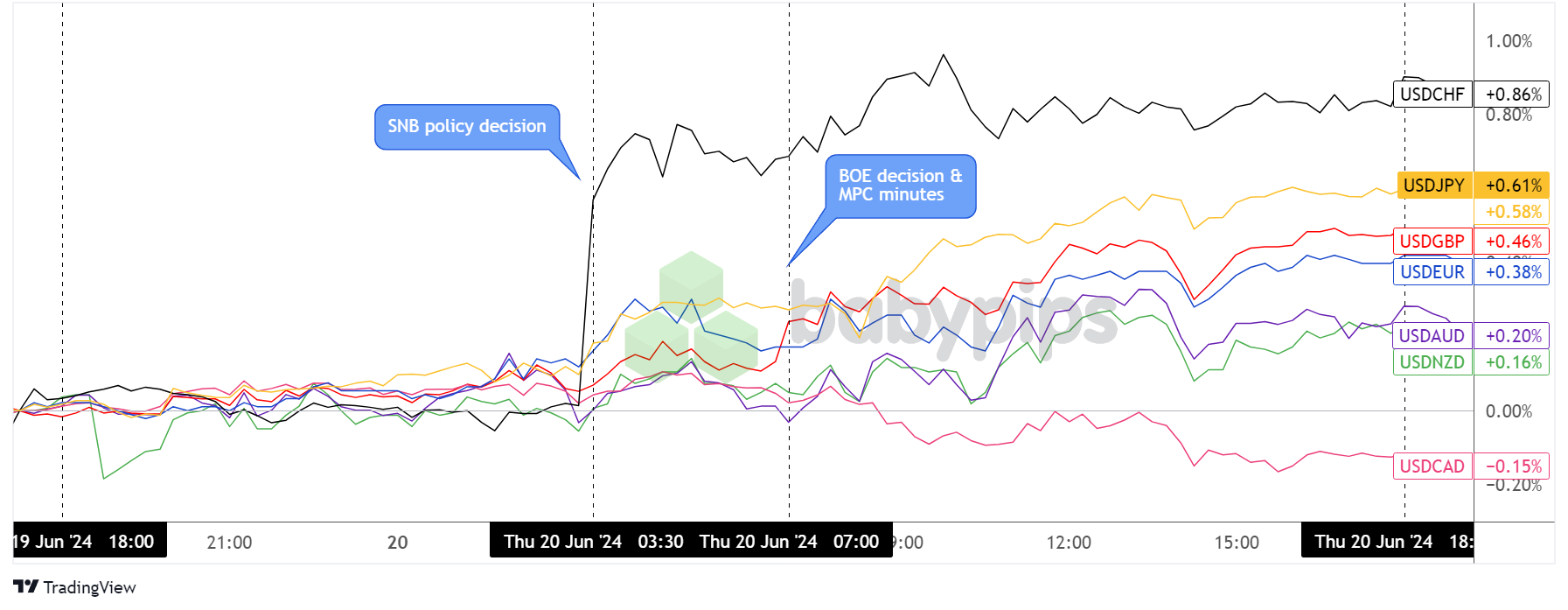Choose the blue USDEUR series label
This screenshot has height=610, width=1568.
pyautogui.click(x=1432, y=272)
